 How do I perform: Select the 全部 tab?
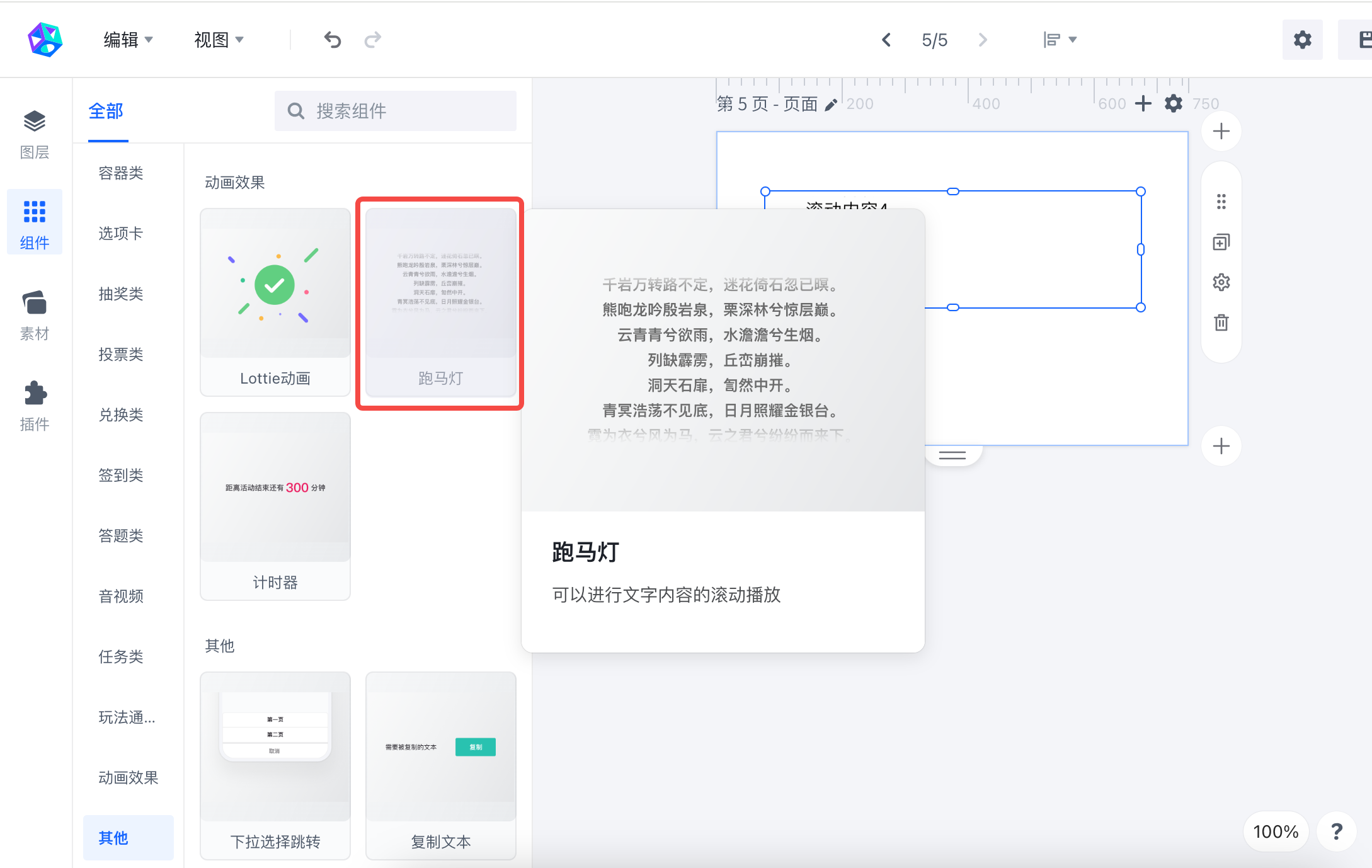[106, 111]
